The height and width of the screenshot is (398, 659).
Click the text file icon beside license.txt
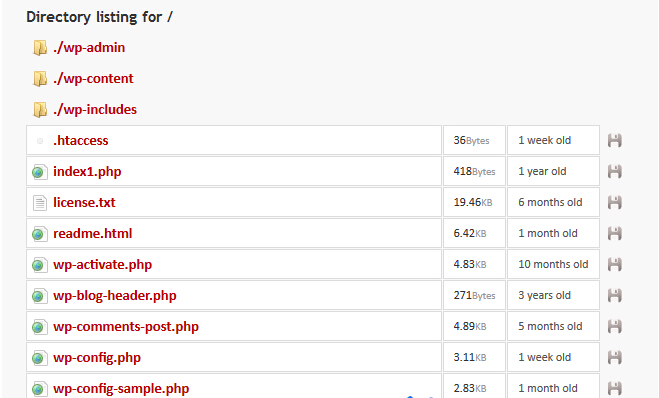[40, 203]
